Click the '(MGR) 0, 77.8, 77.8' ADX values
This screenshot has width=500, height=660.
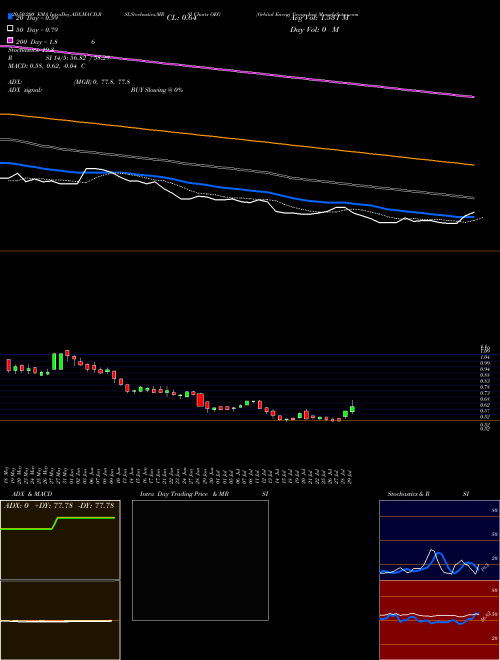(x=102, y=82)
